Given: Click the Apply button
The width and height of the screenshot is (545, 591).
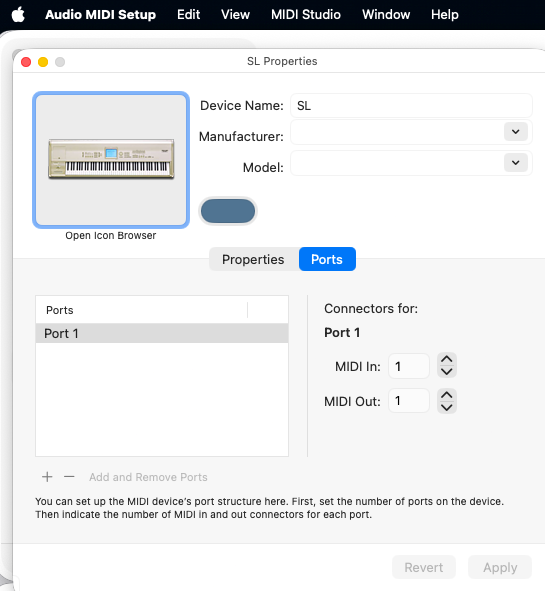Looking at the screenshot, I should pyautogui.click(x=500, y=567).
